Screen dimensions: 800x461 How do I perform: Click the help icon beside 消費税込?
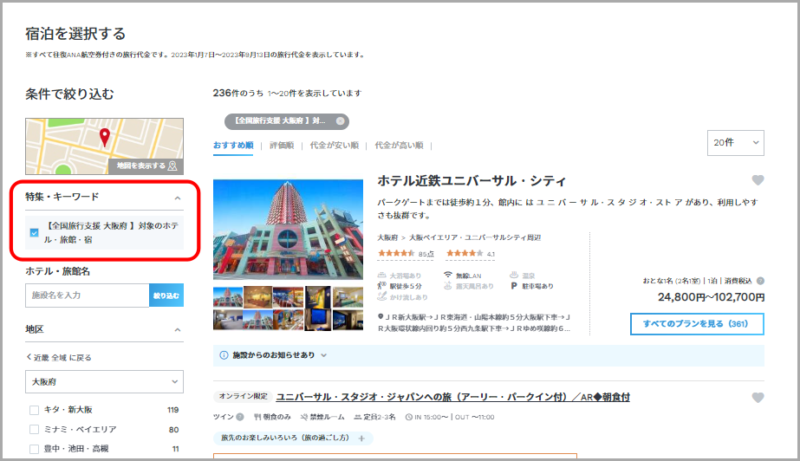[x=760, y=280]
